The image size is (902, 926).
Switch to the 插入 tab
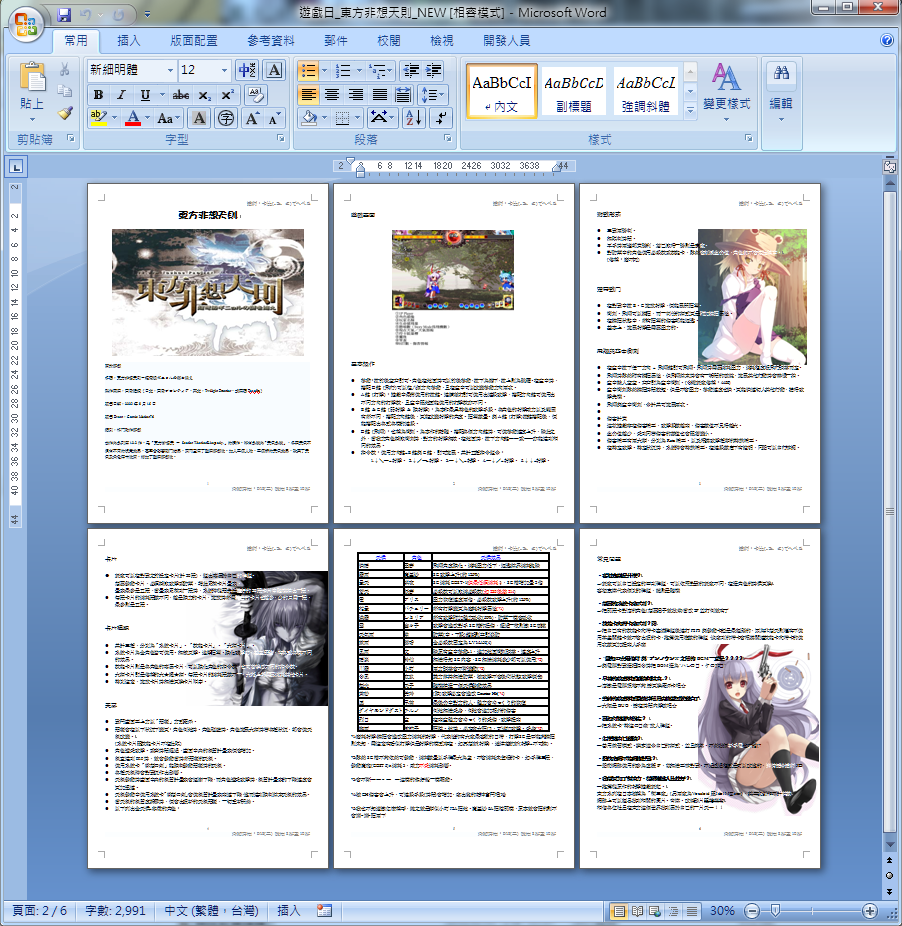[x=129, y=41]
